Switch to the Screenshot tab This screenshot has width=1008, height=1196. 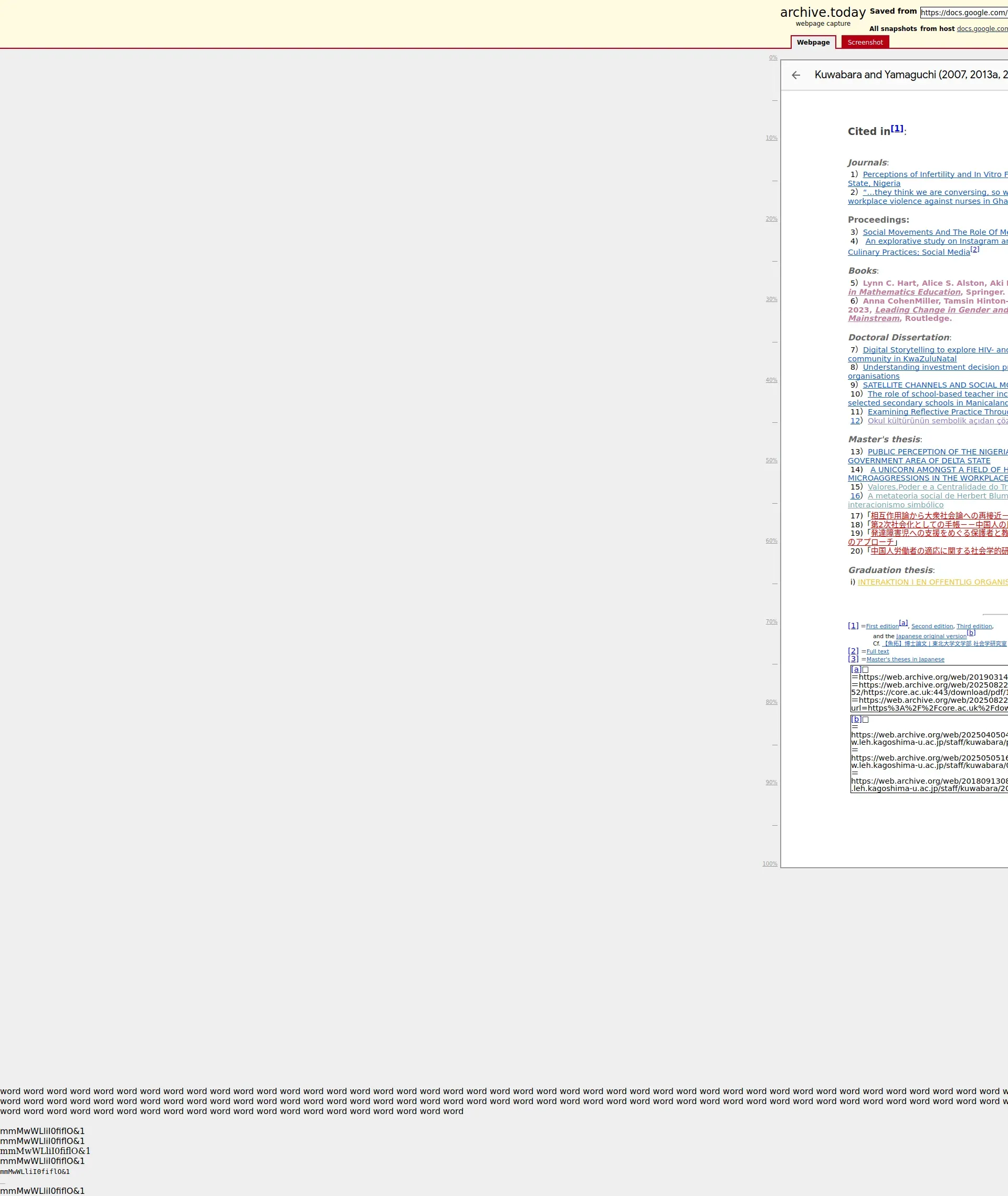865,43
